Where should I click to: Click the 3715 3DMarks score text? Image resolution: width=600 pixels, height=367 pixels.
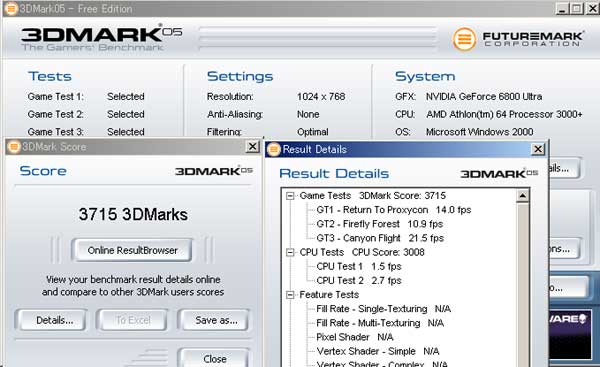tap(133, 214)
